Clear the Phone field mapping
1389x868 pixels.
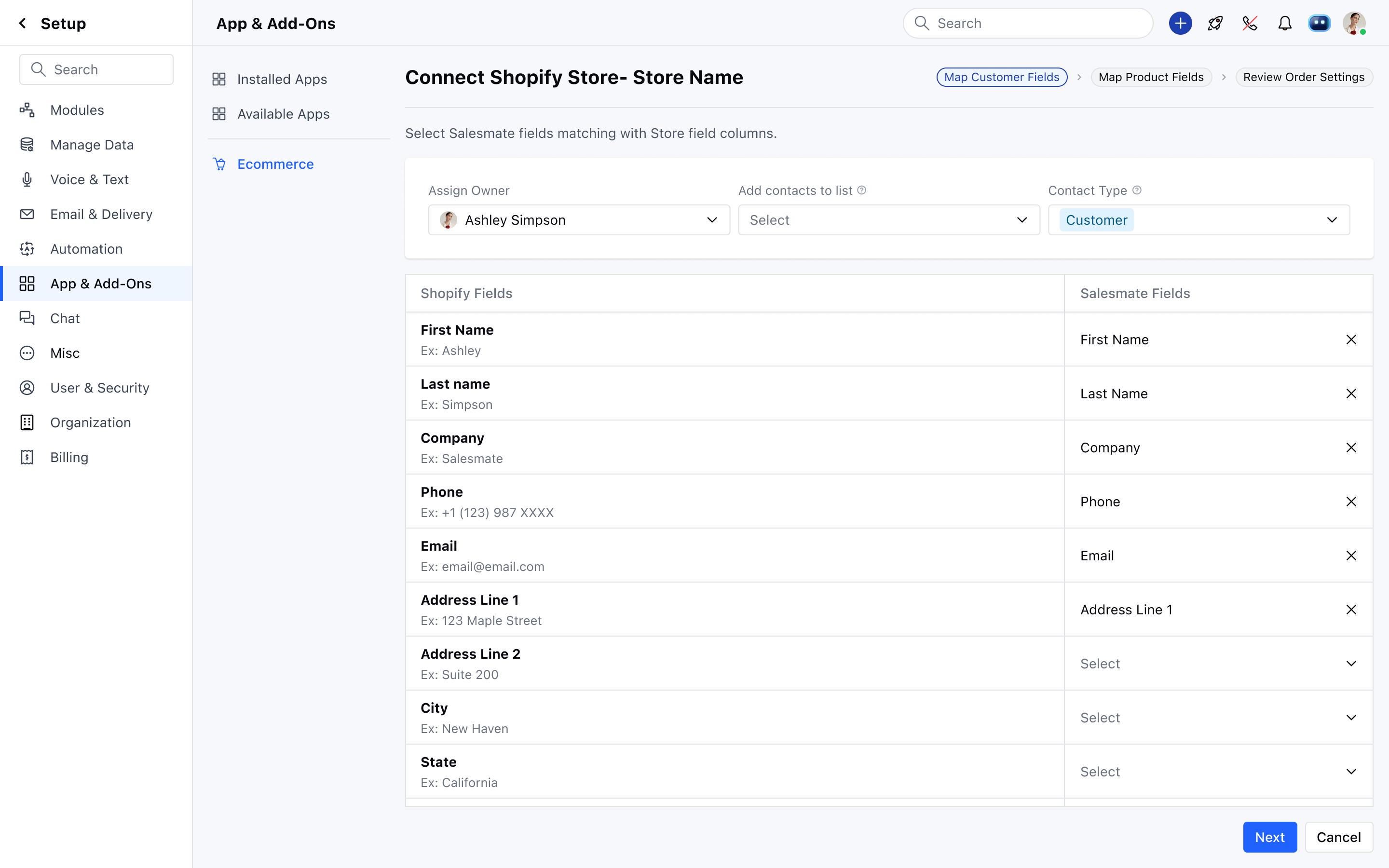point(1351,501)
